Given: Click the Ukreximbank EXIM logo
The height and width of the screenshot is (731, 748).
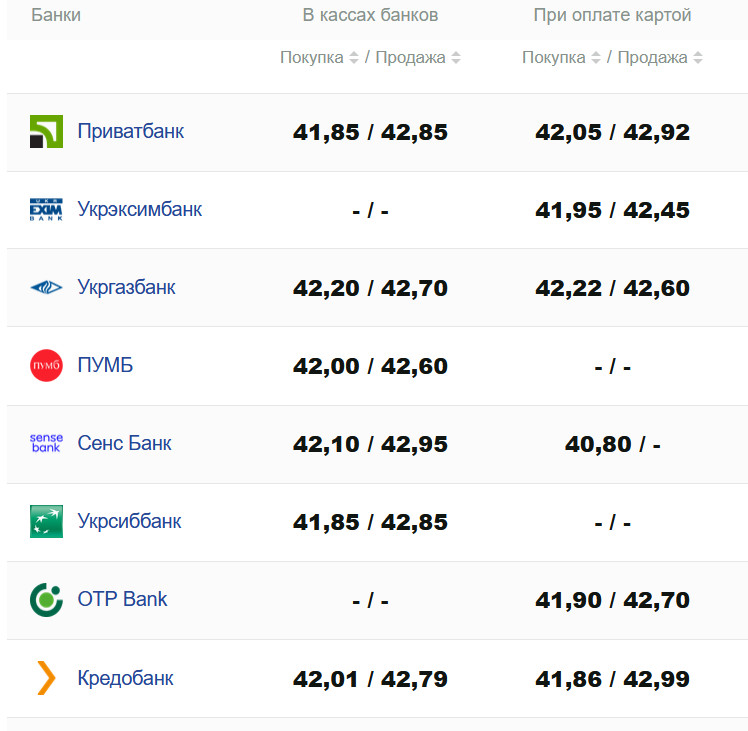Looking at the screenshot, I should (x=46, y=210).
